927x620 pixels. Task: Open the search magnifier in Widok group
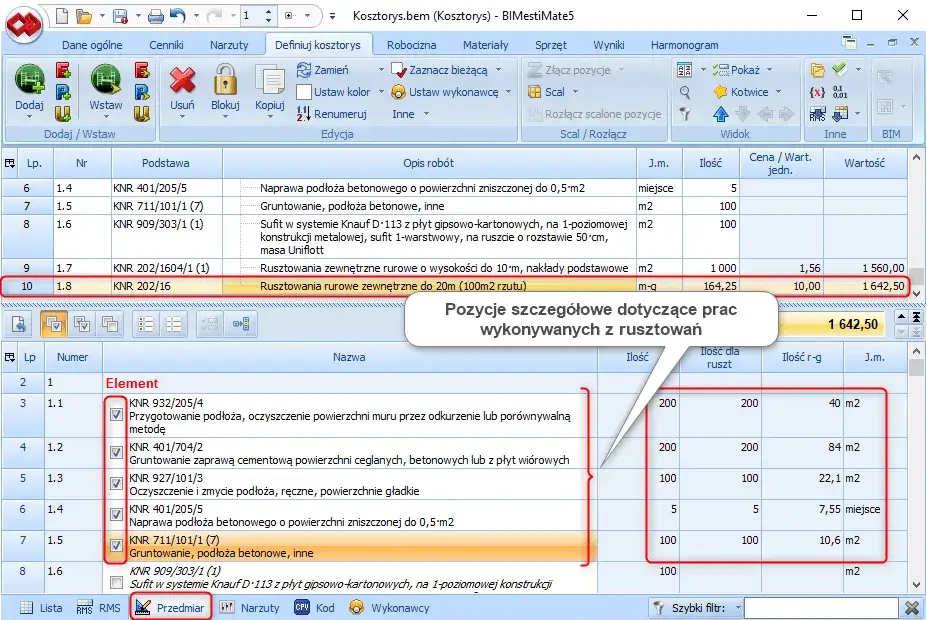(685, 92)
